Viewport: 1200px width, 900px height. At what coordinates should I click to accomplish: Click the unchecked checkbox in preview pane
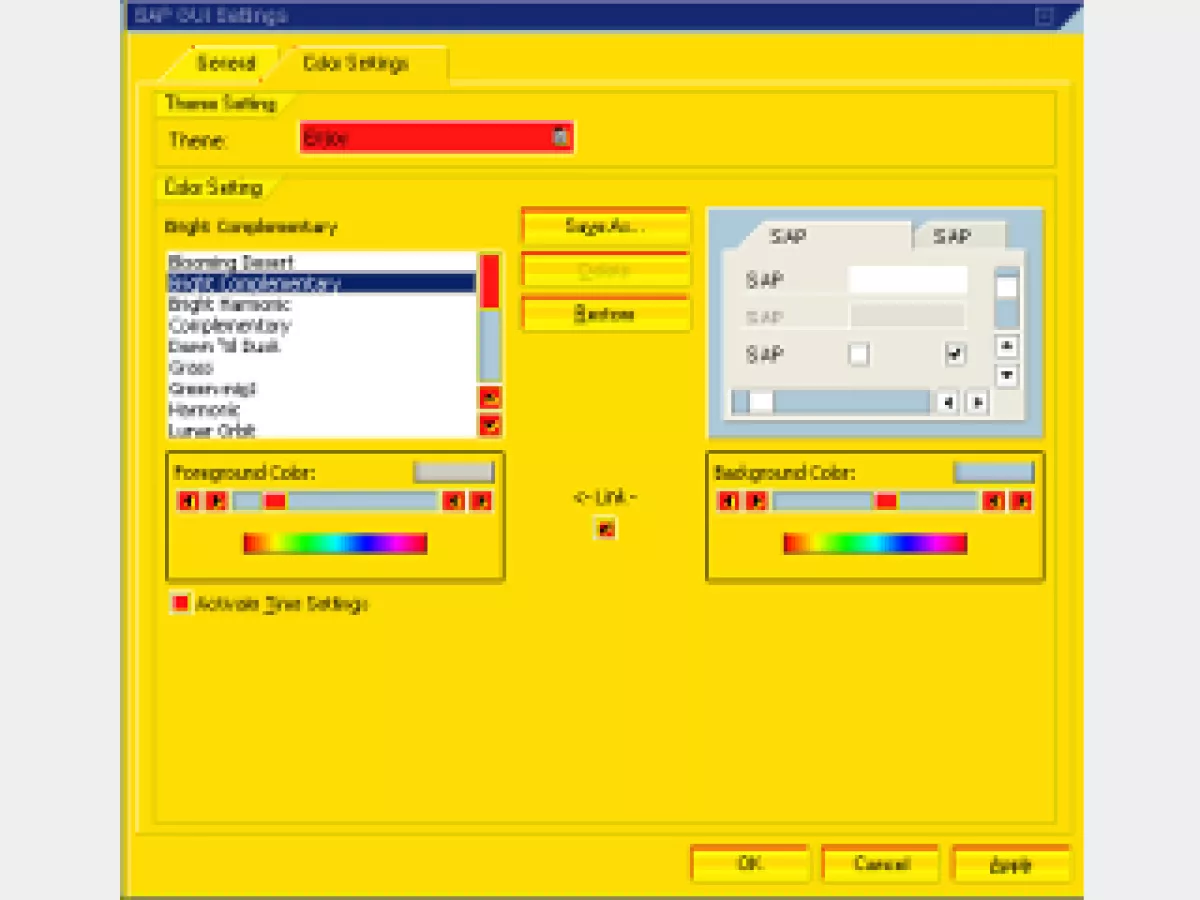[x=859, y=354]
